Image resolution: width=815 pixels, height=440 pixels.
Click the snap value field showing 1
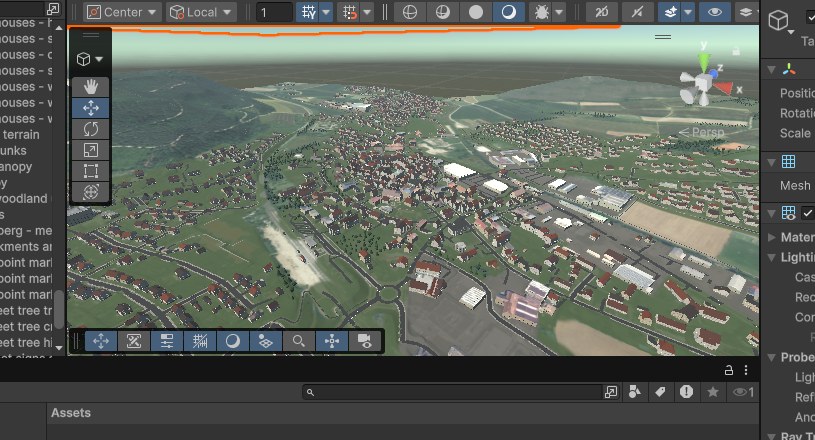click(274, 12)
